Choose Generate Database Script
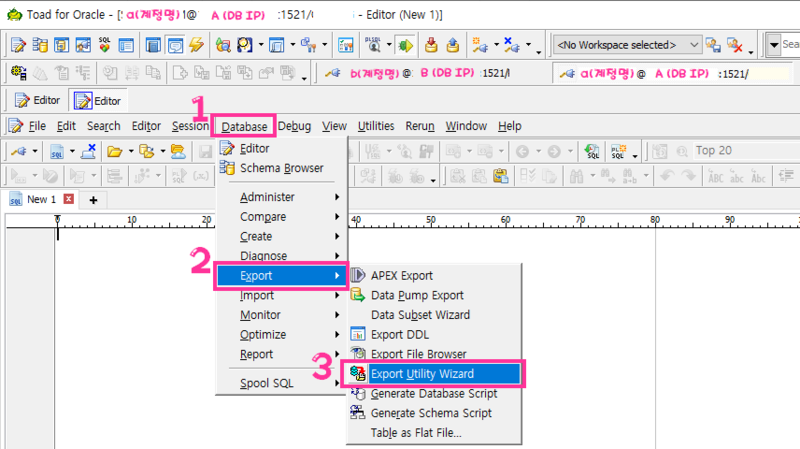The image size is (800, 449). pyautogui.click(x=435, y=394)
